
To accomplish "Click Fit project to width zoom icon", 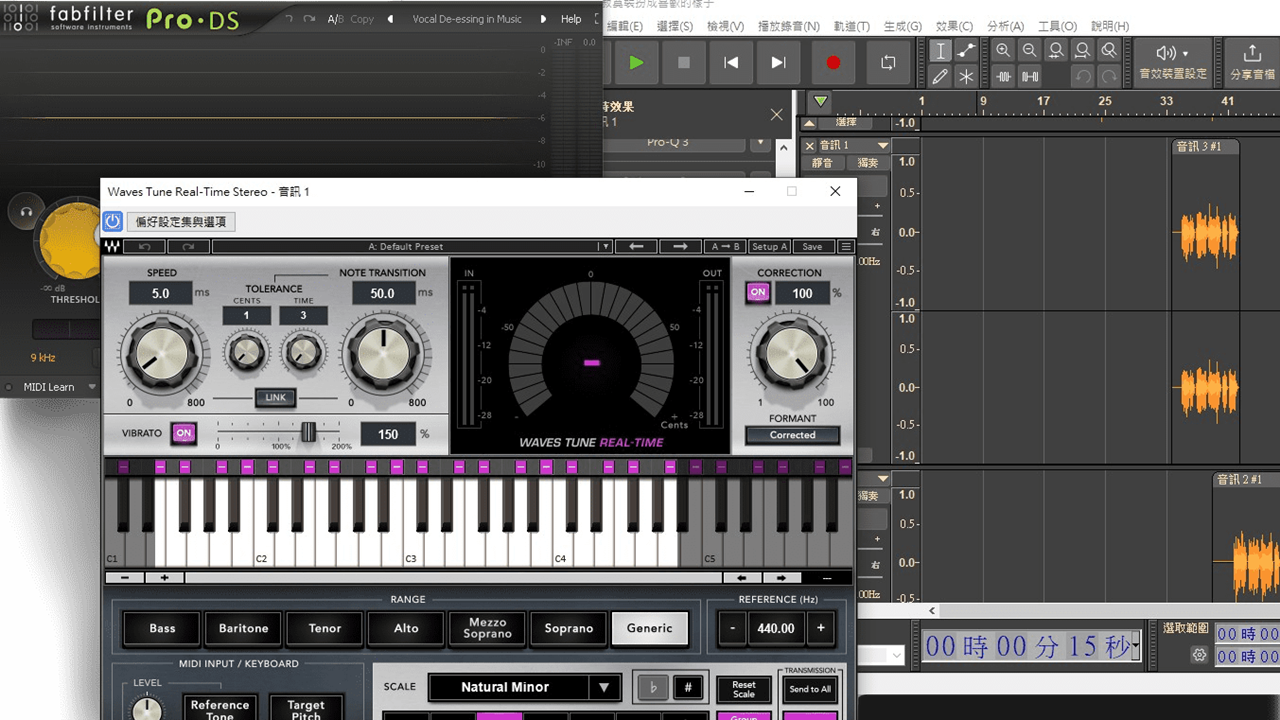I will [1082, 51].
